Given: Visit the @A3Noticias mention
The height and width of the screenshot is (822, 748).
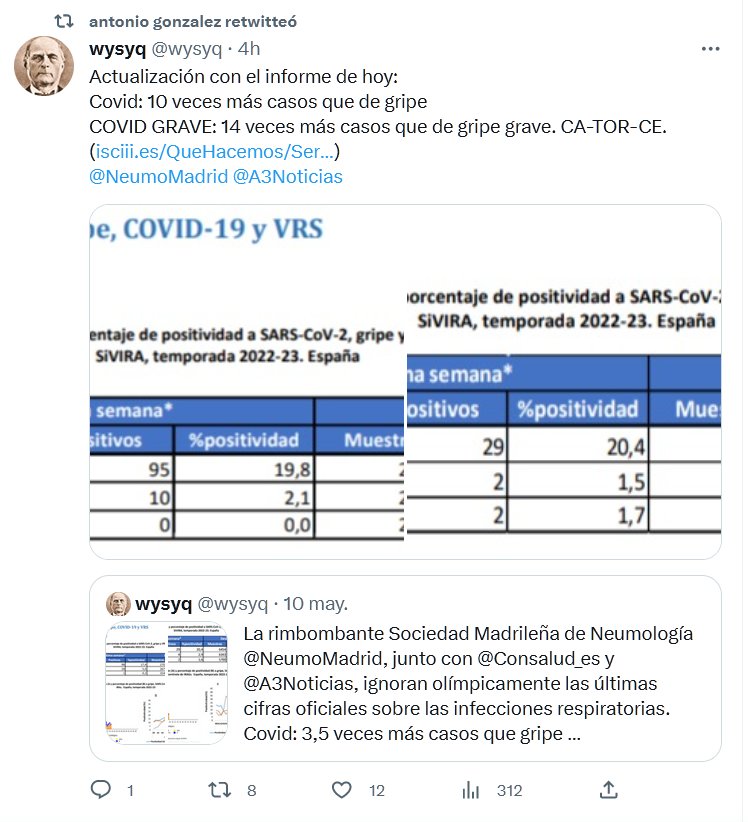Looking at the screenshot, I should tap(287, 176).
